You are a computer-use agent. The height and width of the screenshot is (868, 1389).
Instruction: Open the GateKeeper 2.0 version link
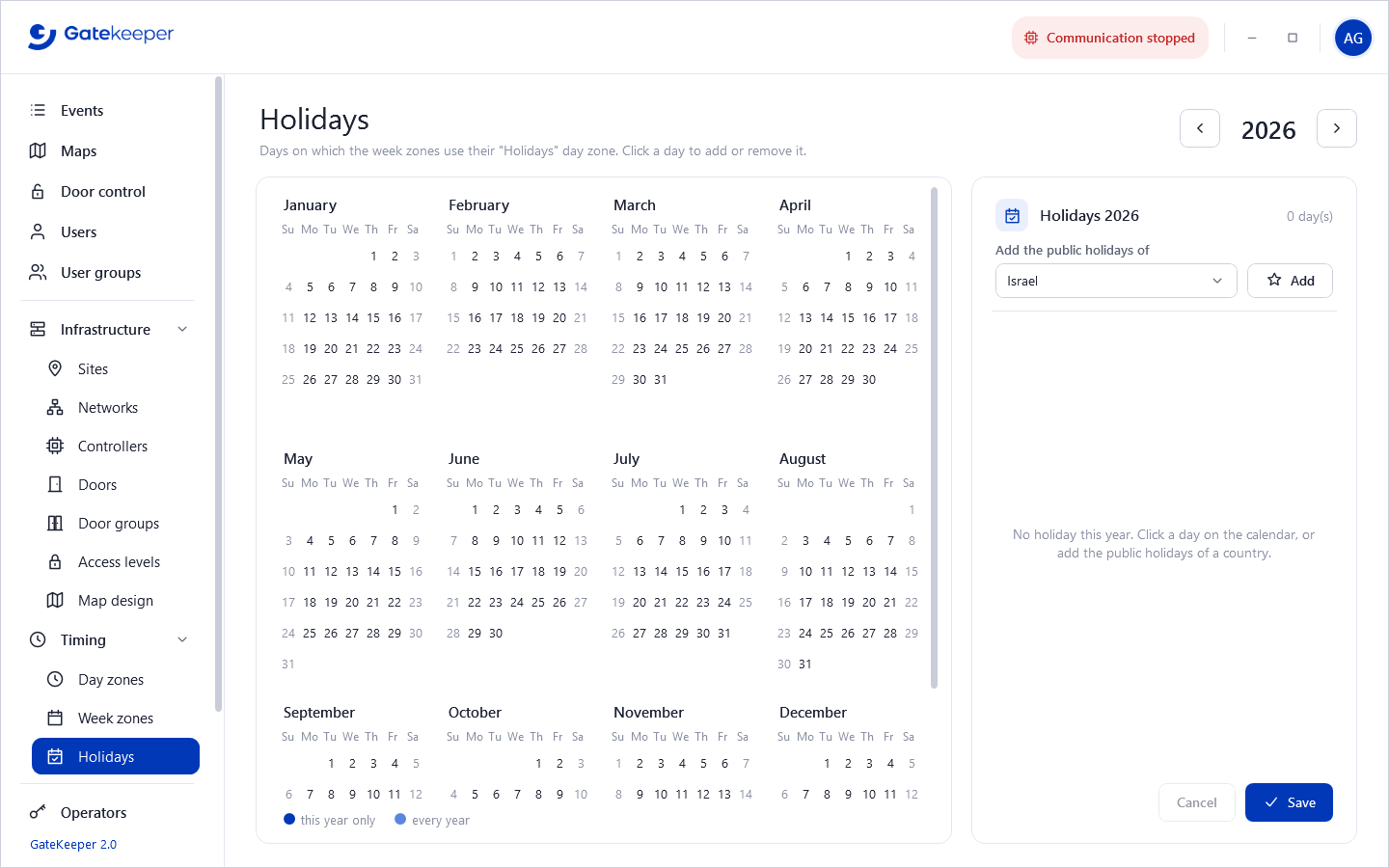point(73,844)
